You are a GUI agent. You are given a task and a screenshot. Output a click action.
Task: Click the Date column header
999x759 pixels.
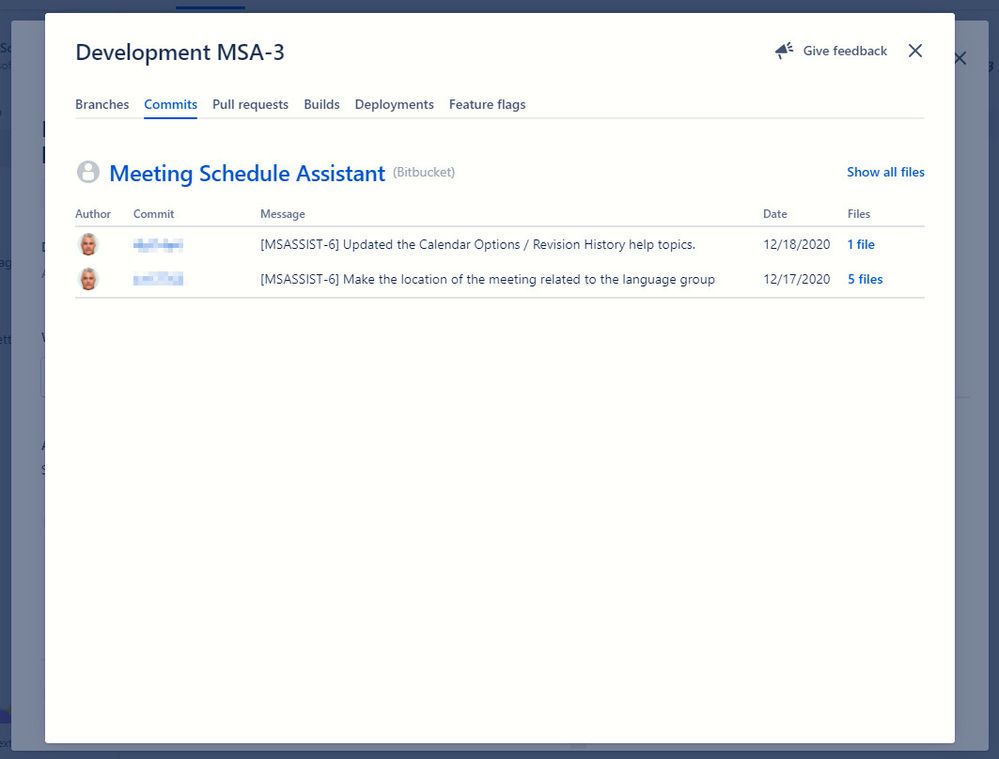point(775,214)
